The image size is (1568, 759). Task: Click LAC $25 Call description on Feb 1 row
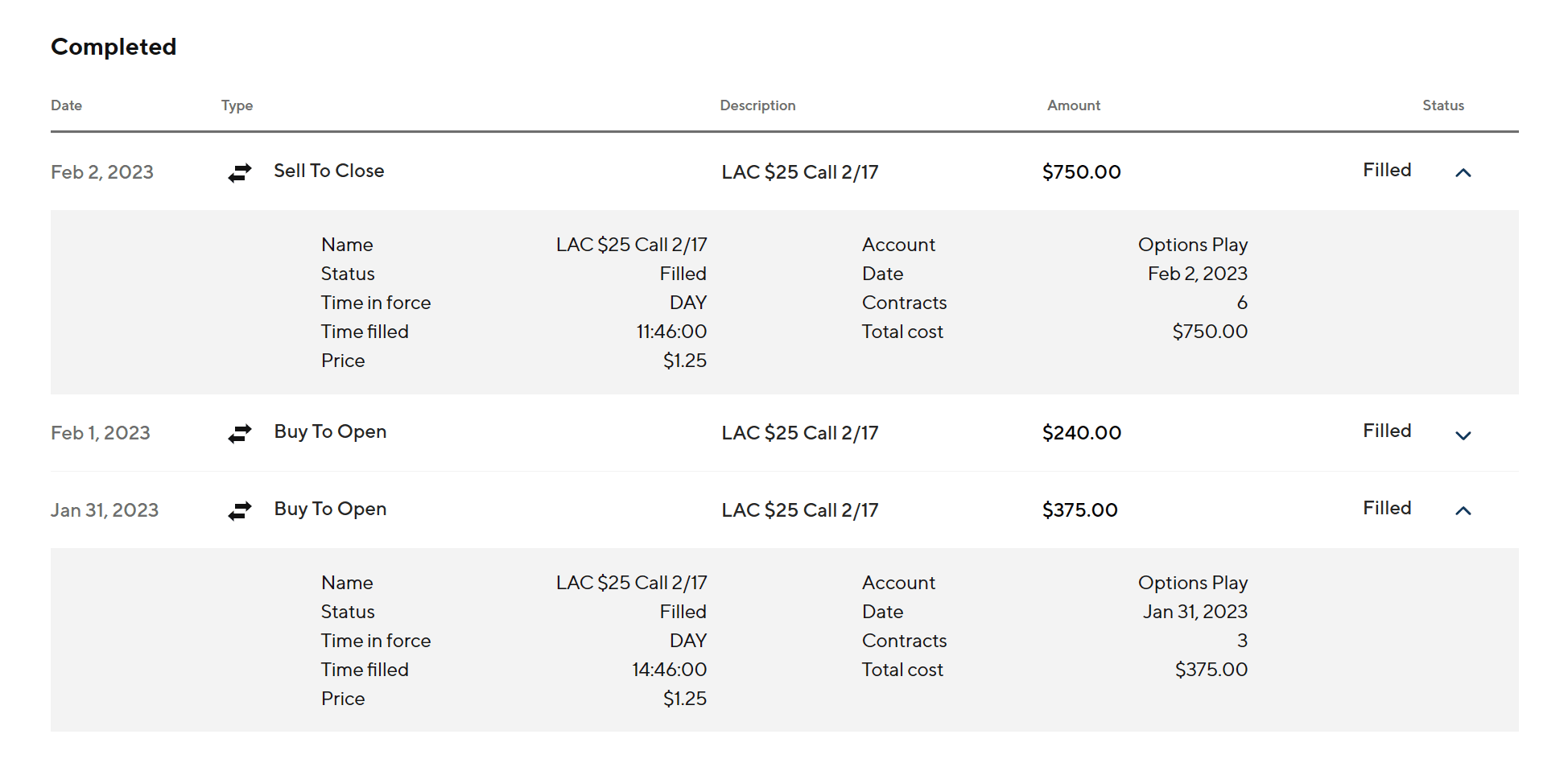[799, 433]
